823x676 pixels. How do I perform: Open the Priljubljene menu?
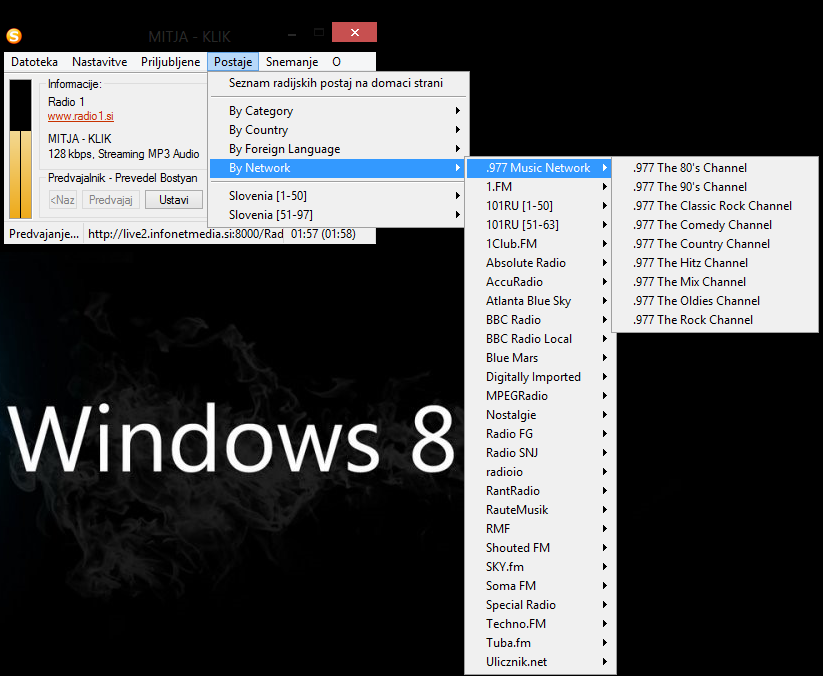click(171, 62)
